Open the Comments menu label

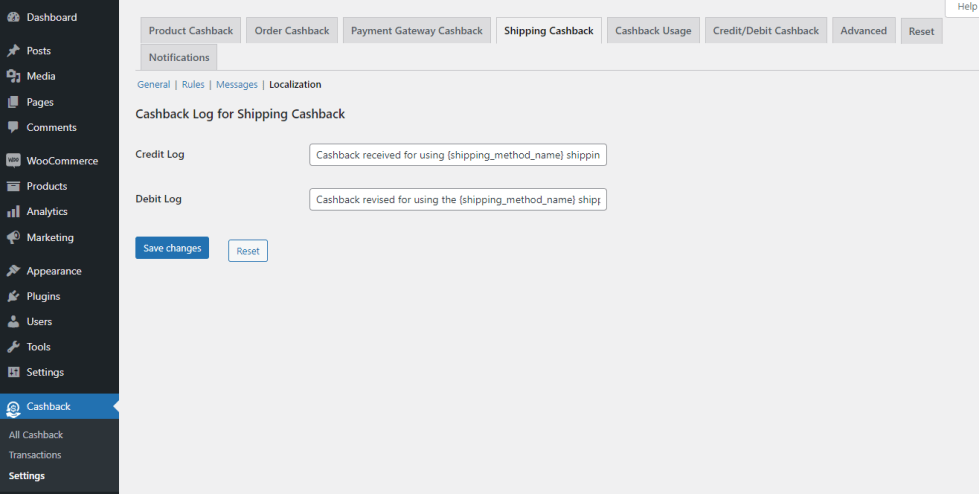click(x=51, y=127)
